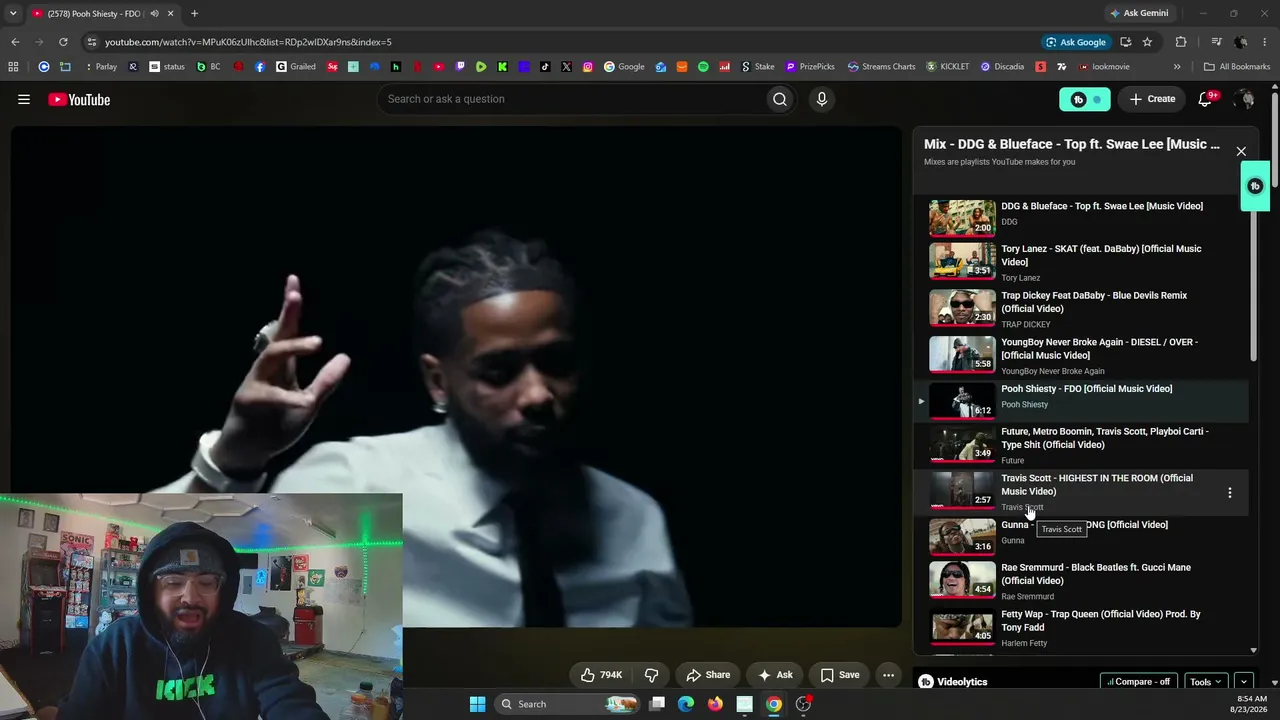The image size is (1280, 720).
Task: Dislike this video
Action: click(651, 675)
